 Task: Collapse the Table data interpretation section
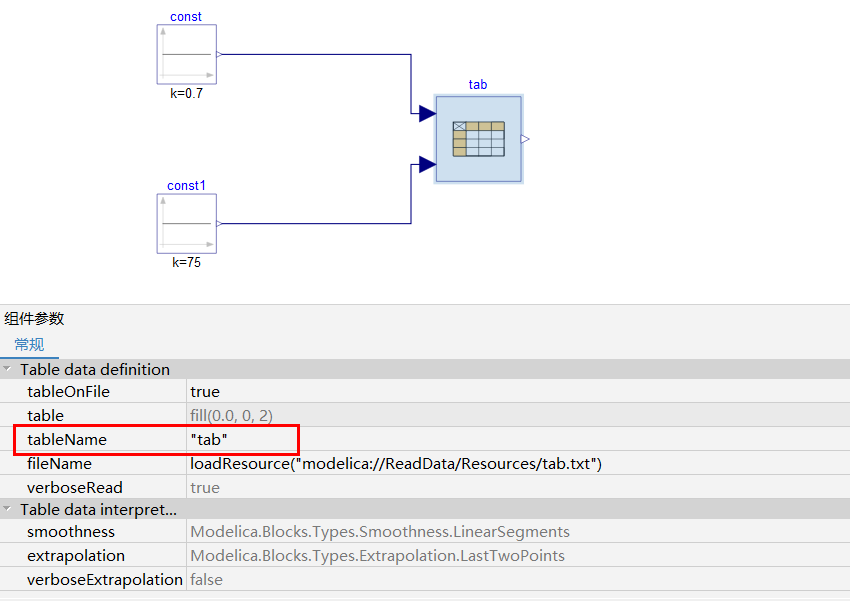tap(8, 510)
